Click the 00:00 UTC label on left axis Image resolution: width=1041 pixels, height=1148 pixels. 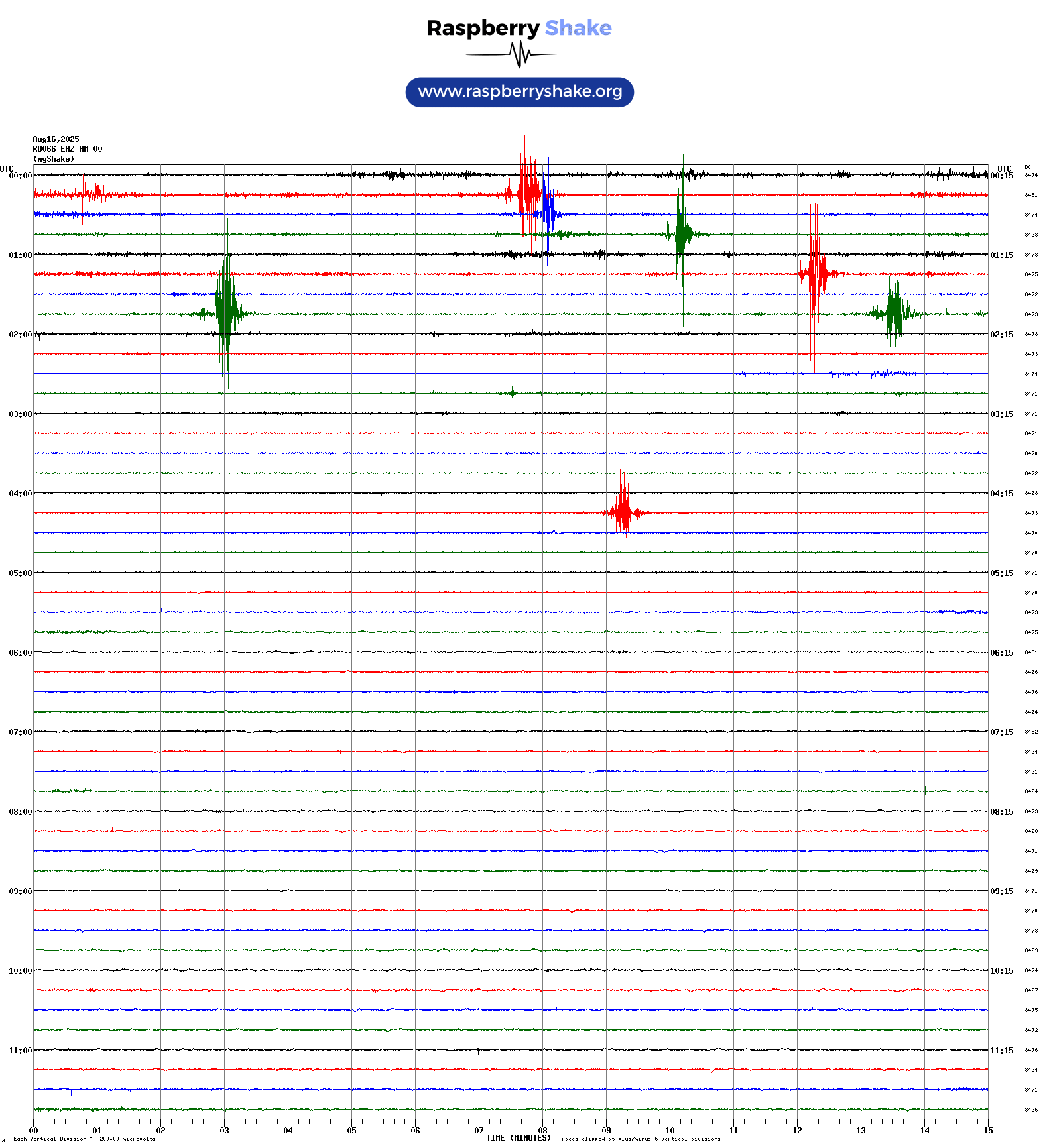[21, 176]
